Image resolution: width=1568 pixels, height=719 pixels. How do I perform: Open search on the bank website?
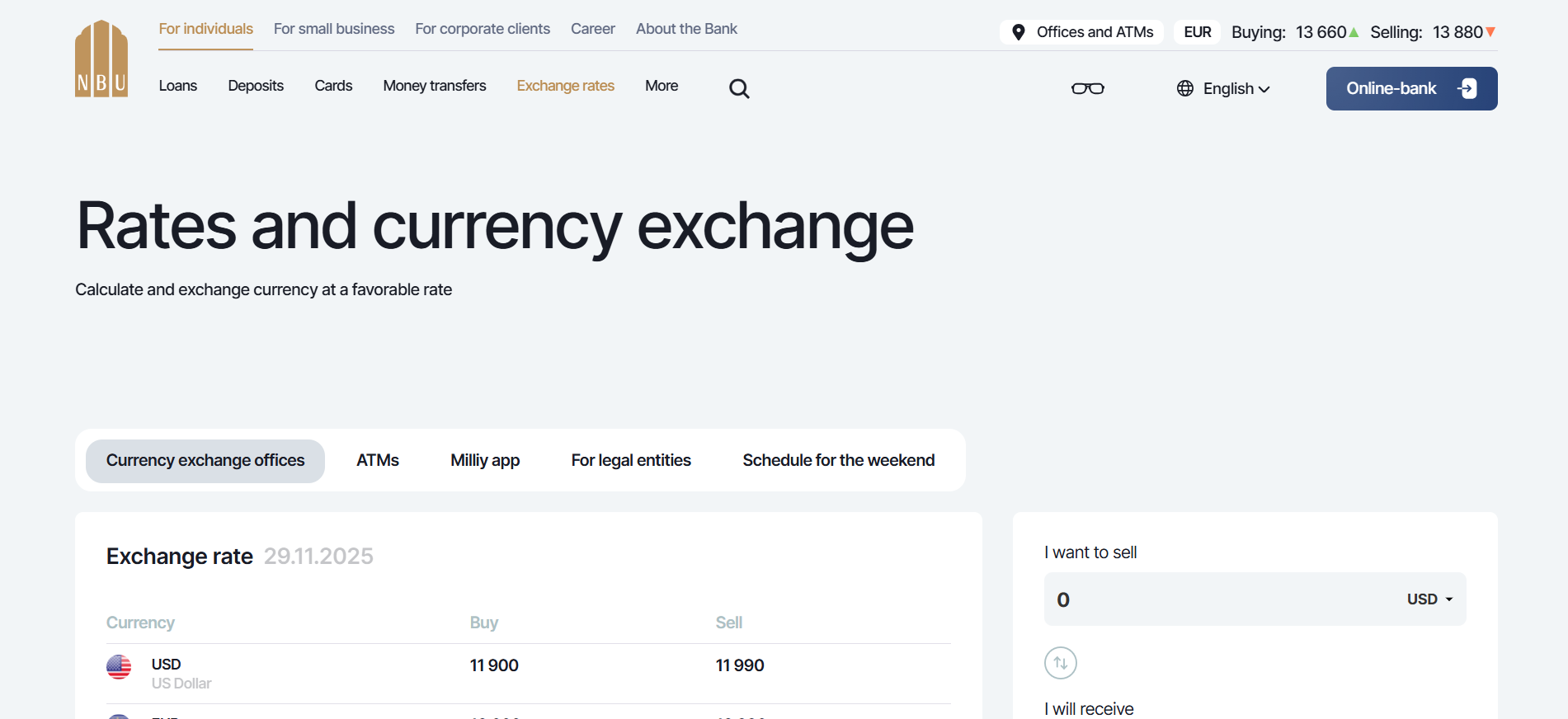[738, 87]
